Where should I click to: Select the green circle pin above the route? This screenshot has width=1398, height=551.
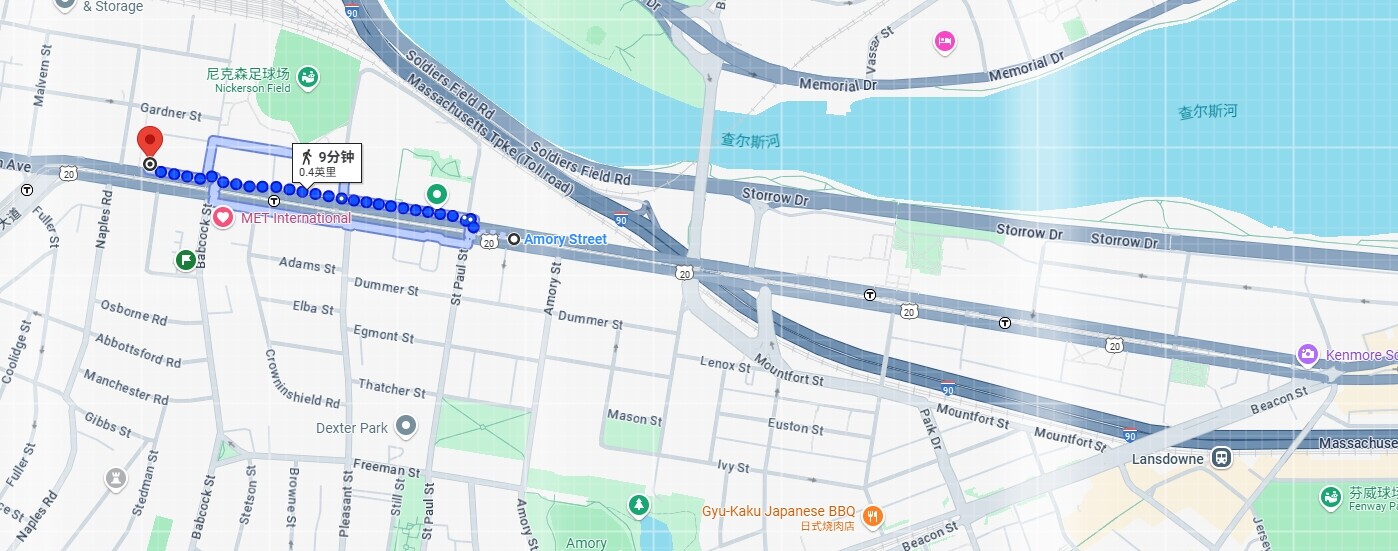[x=436, y=194]
